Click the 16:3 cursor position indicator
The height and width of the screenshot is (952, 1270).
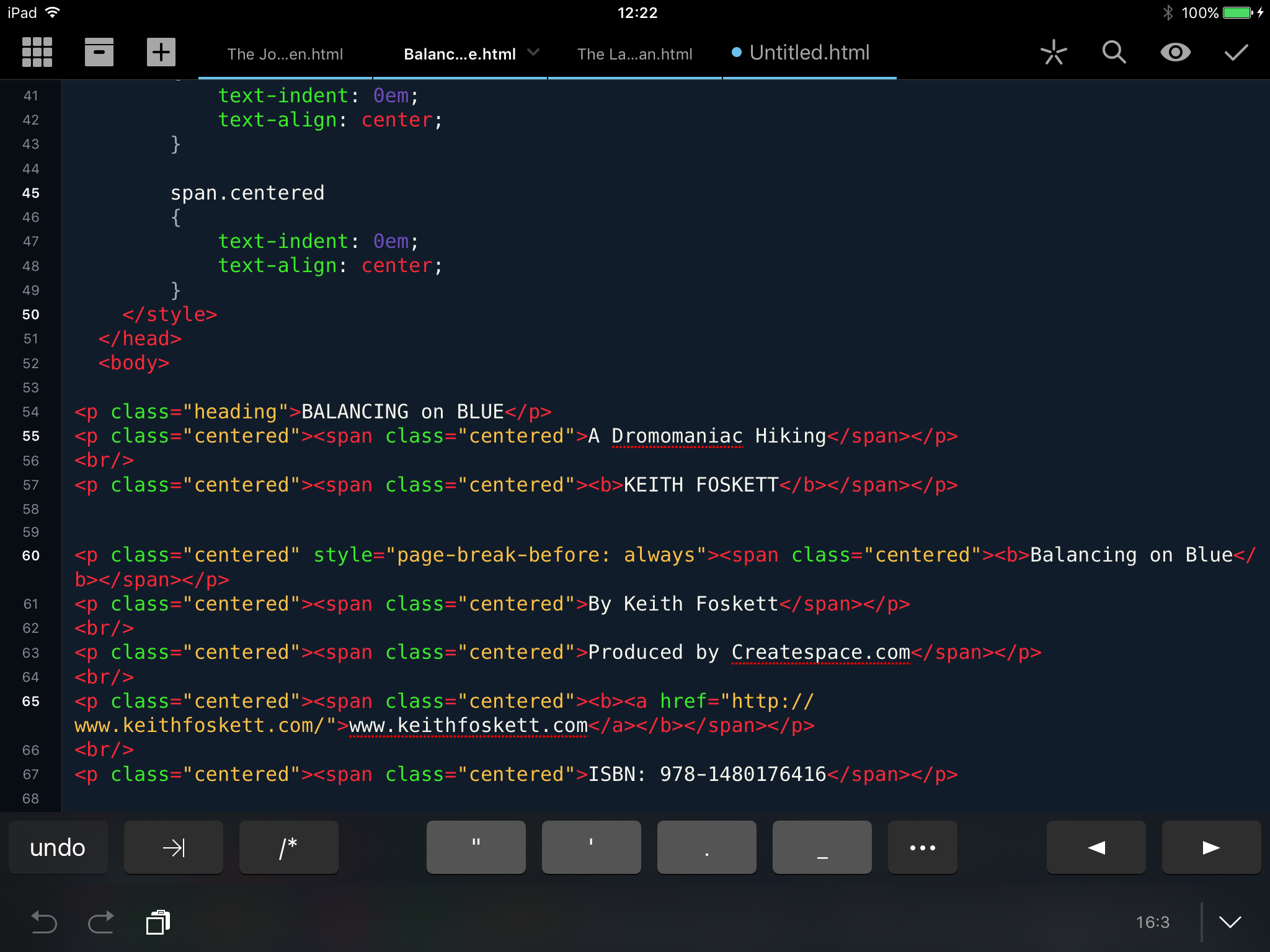[1152, 922]
